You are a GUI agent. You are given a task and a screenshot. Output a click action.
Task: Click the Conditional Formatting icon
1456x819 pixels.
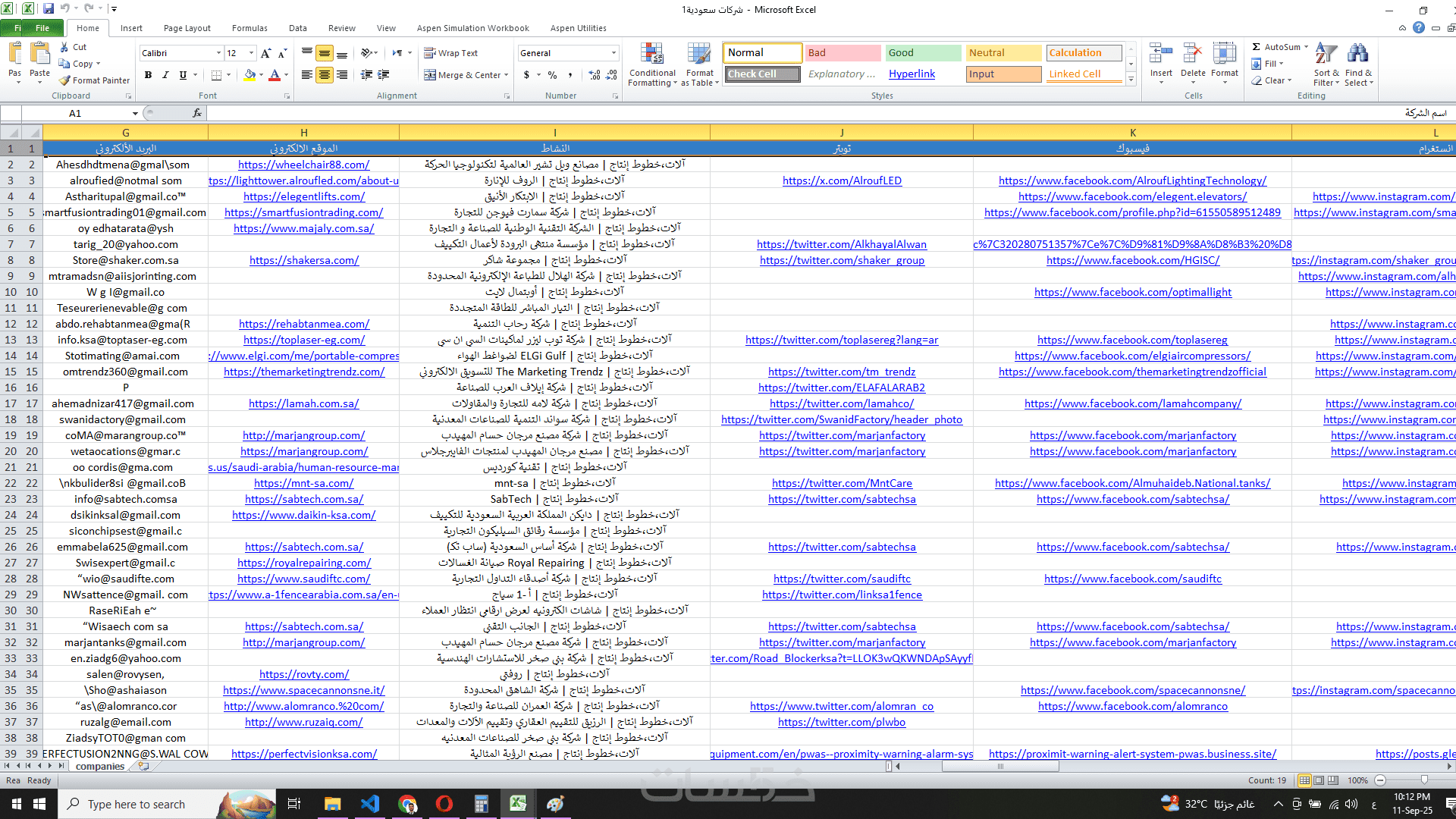pyautogui.click(x=651, y=55)
